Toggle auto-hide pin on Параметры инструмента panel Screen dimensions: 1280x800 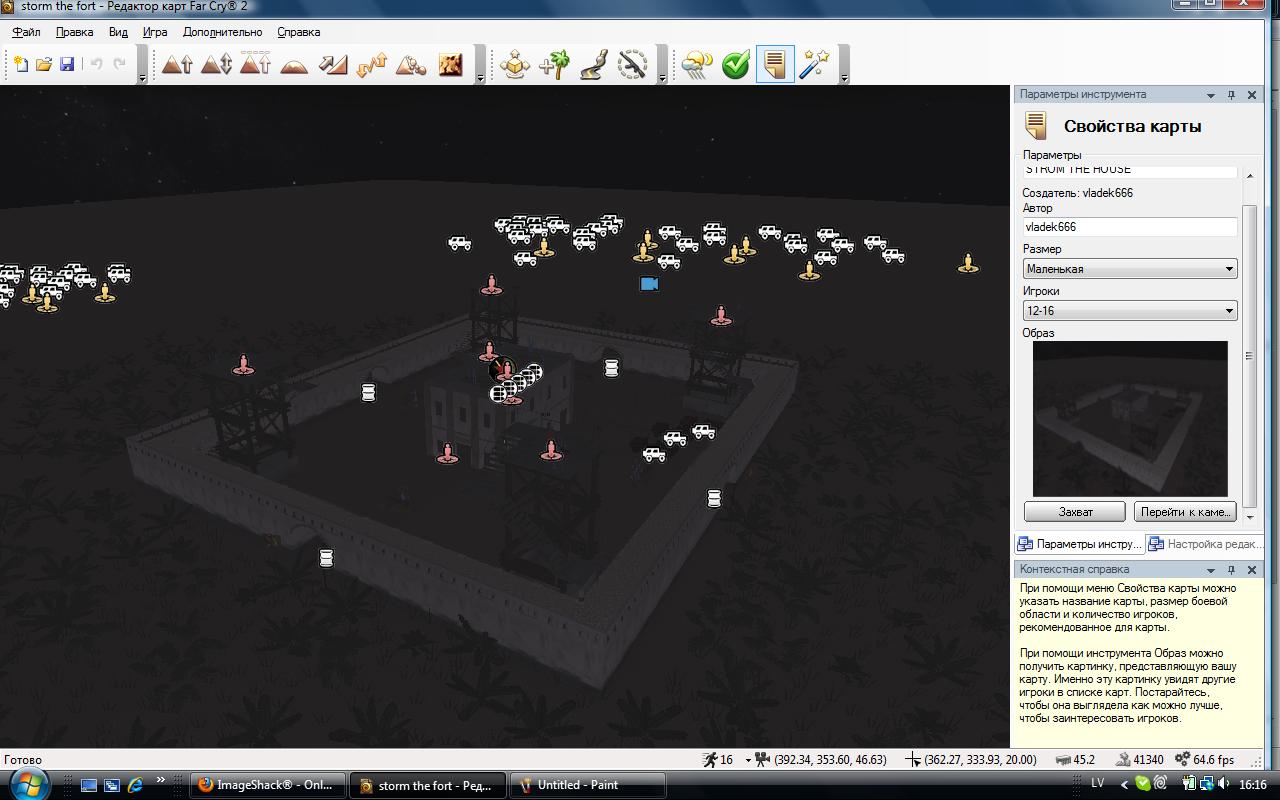pyautogui.click(x=1231, y=95)
